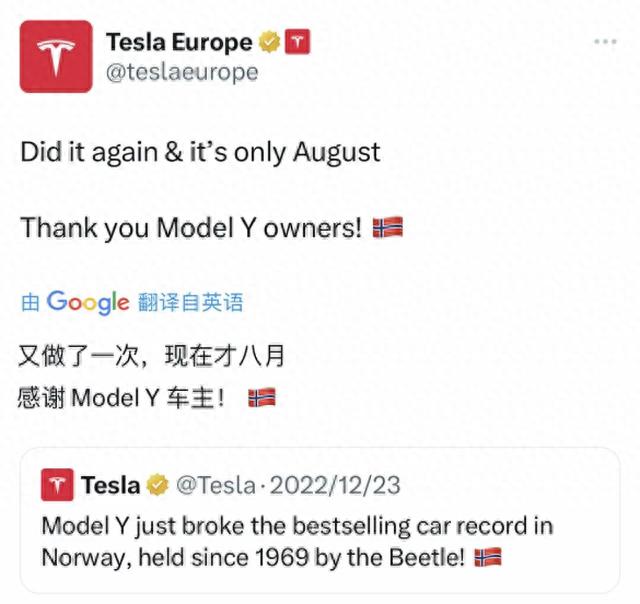The image size is (640, 604).
Task: Click the 'Did it again' tweet text
Action: (x=200, y=152)
